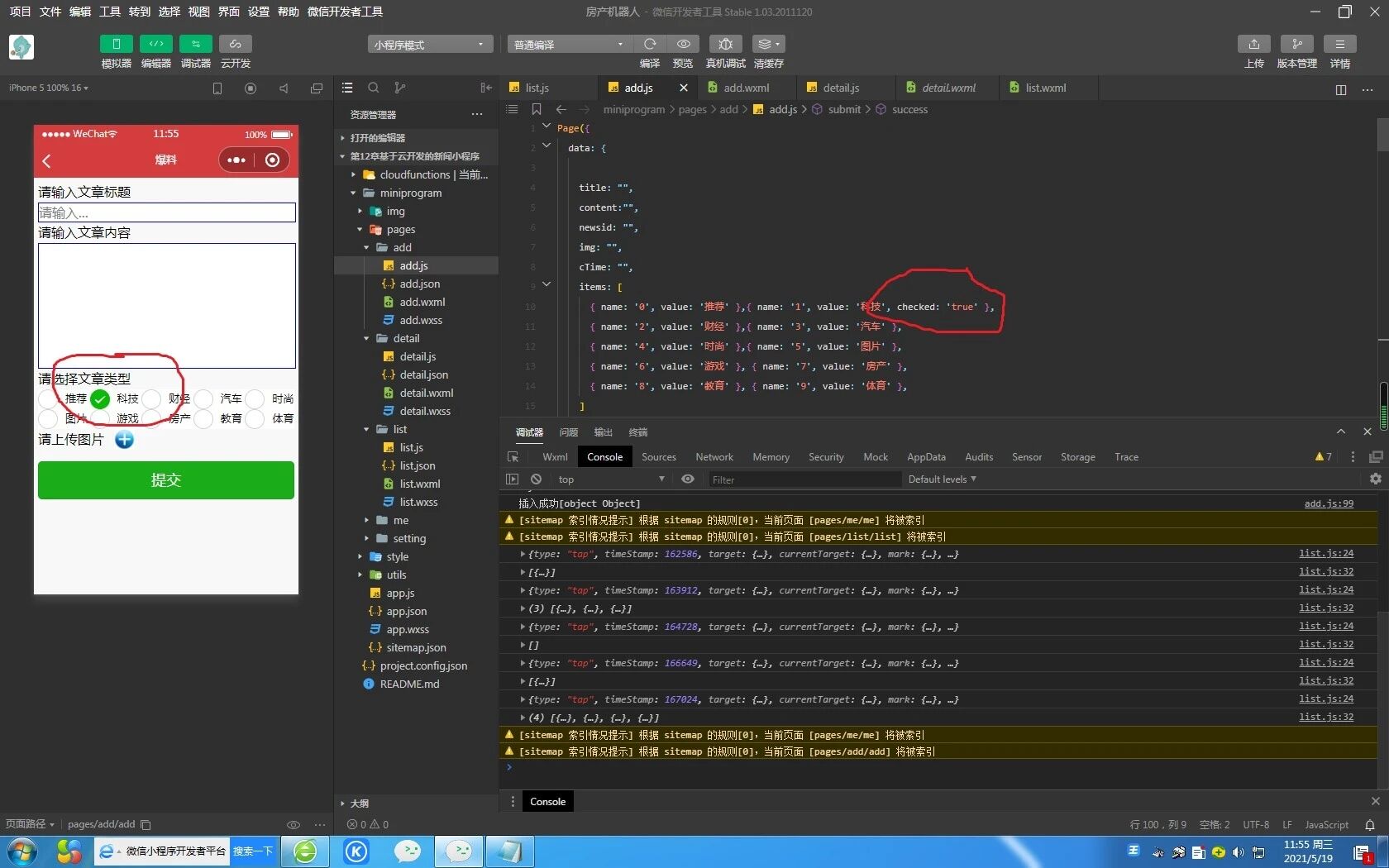This screenshot has width=1389, height=868.
Task: Start real device debugging (真机调试)
Action: click(x=725, y=44)
